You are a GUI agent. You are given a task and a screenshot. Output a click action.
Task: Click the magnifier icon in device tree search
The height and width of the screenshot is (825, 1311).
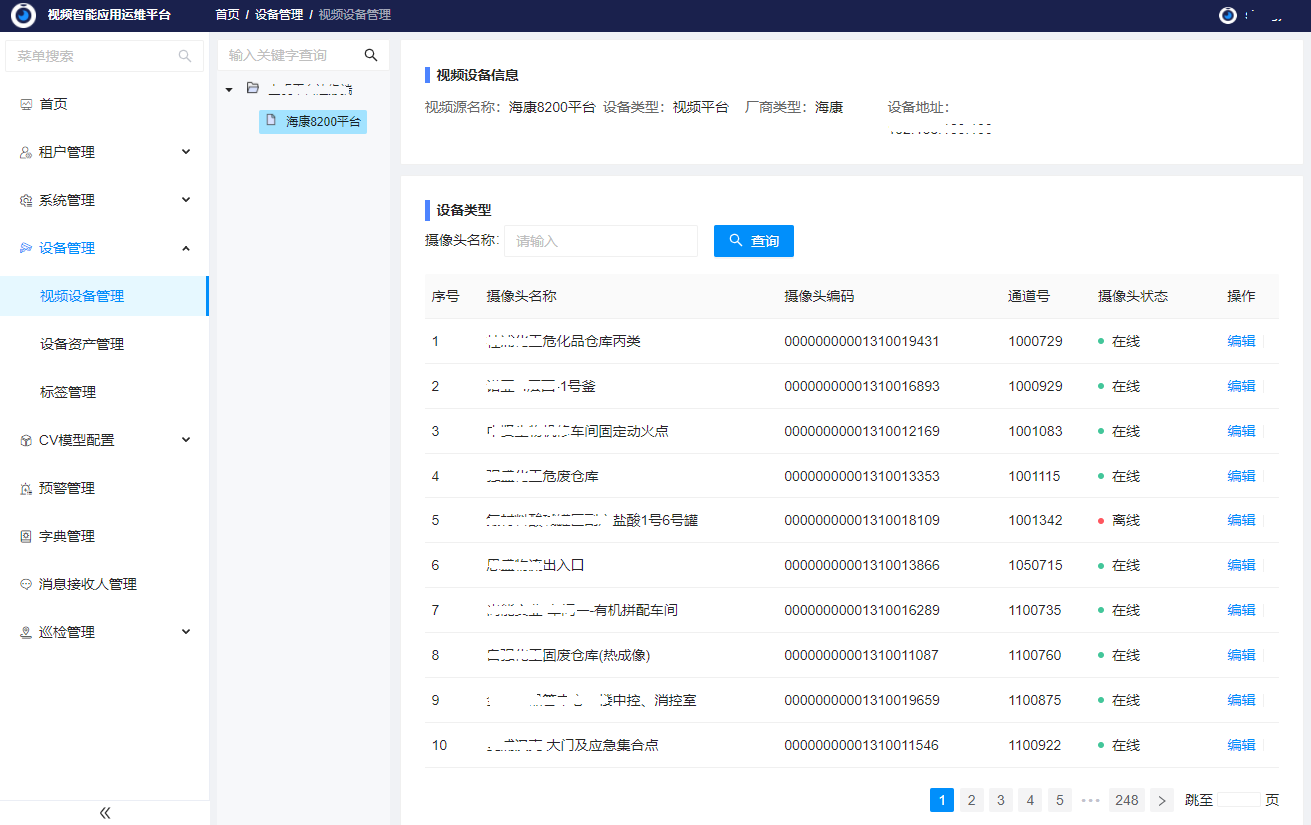tap(371, 55)
